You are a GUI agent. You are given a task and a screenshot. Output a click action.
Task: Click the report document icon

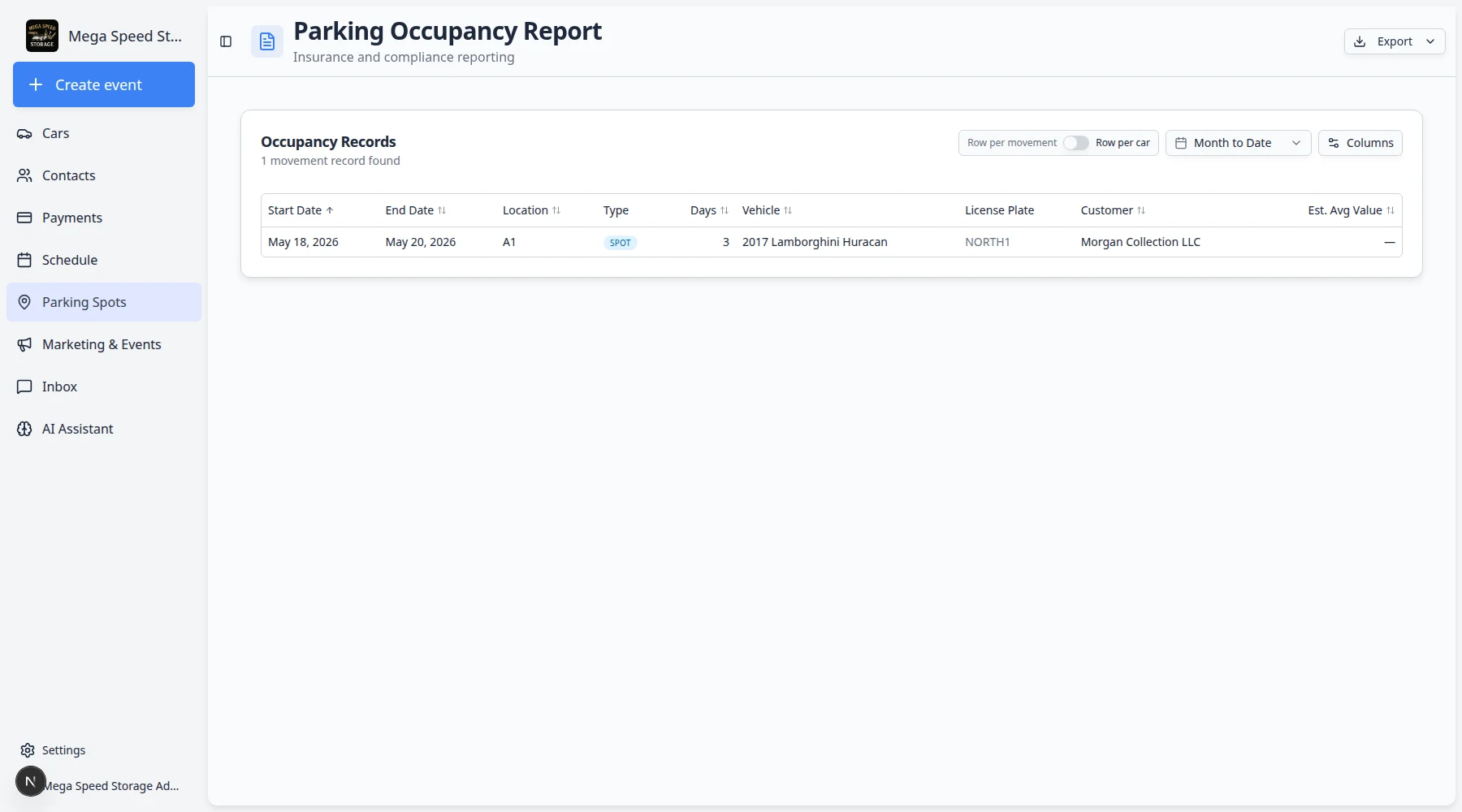click(267, 41)
